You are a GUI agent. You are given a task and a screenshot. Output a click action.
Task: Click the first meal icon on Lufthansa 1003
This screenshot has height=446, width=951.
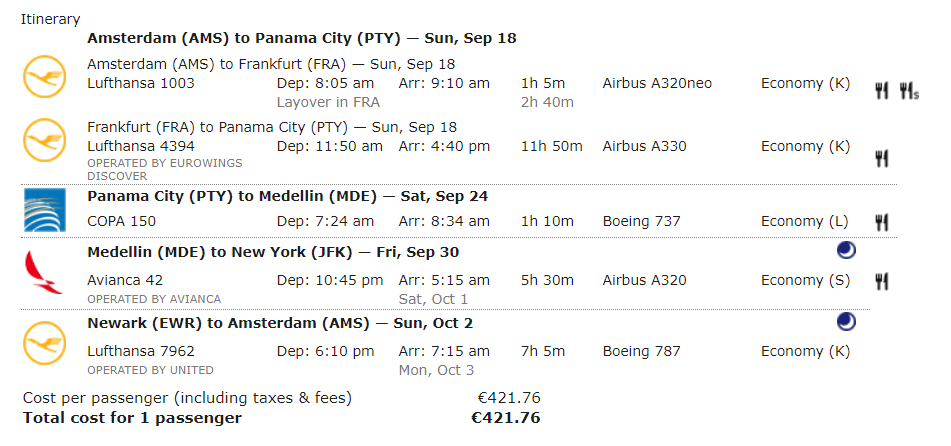click(x=882, y=92)
